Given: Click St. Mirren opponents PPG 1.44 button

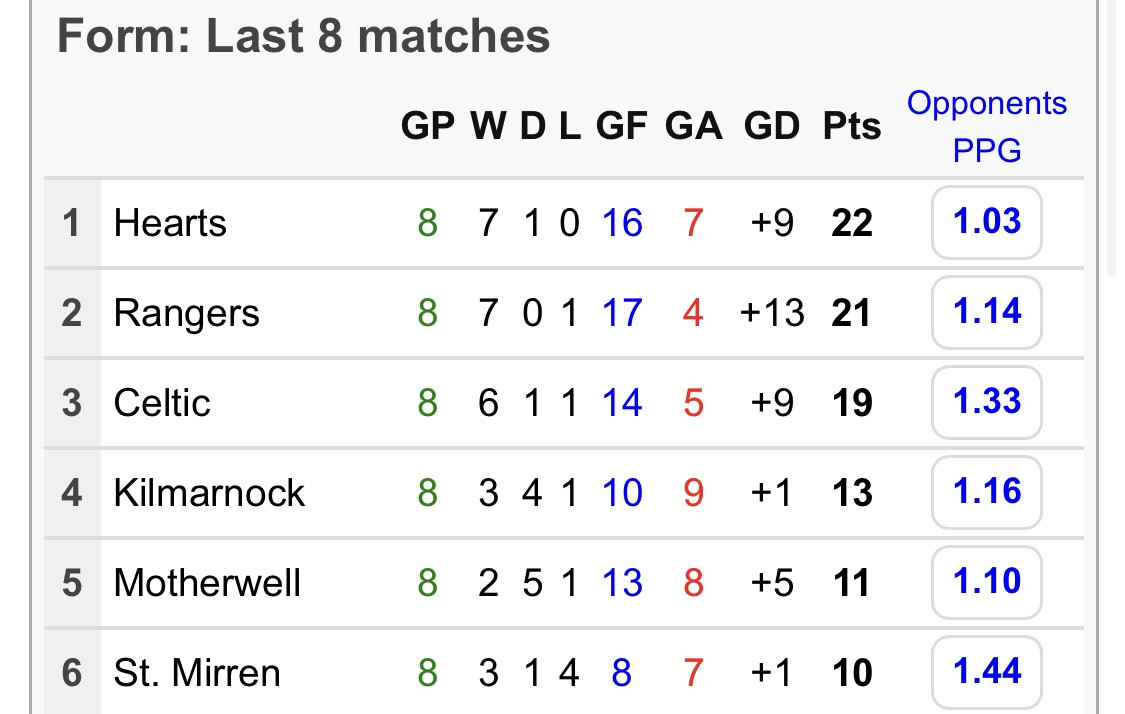Looking at the screenshot, I should click(986, 672).
